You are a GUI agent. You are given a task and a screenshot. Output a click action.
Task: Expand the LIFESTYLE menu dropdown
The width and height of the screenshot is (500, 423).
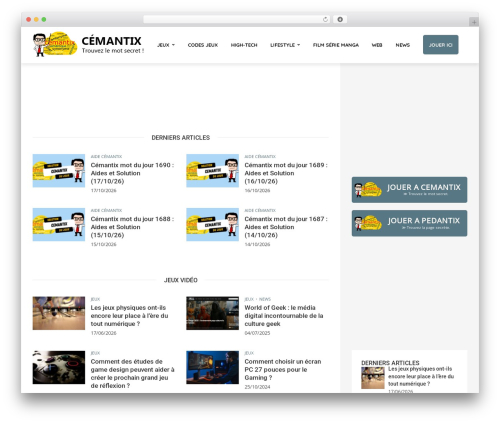coord(285,45)
